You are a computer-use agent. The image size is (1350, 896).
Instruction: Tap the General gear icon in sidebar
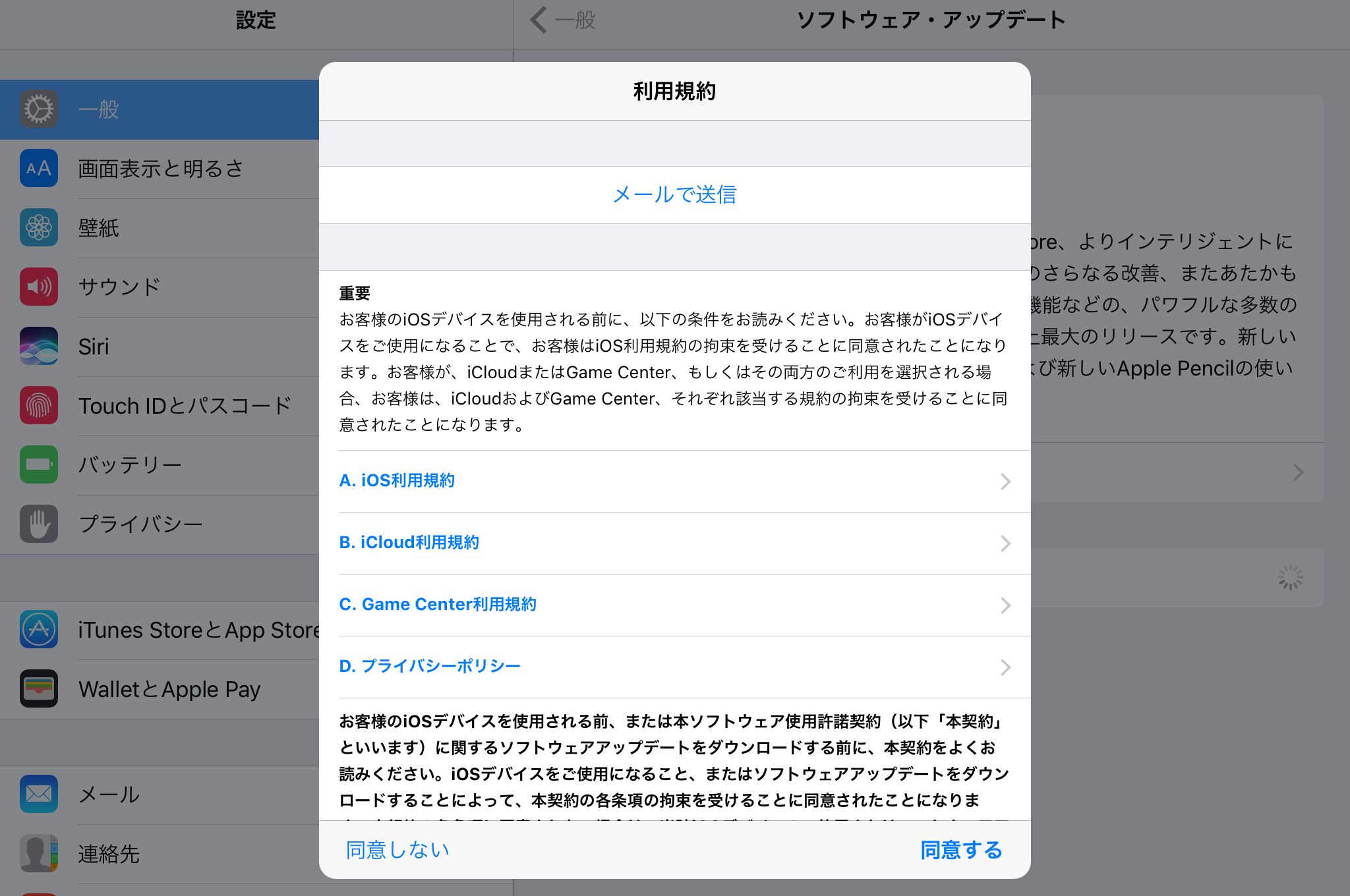point(39,109)
